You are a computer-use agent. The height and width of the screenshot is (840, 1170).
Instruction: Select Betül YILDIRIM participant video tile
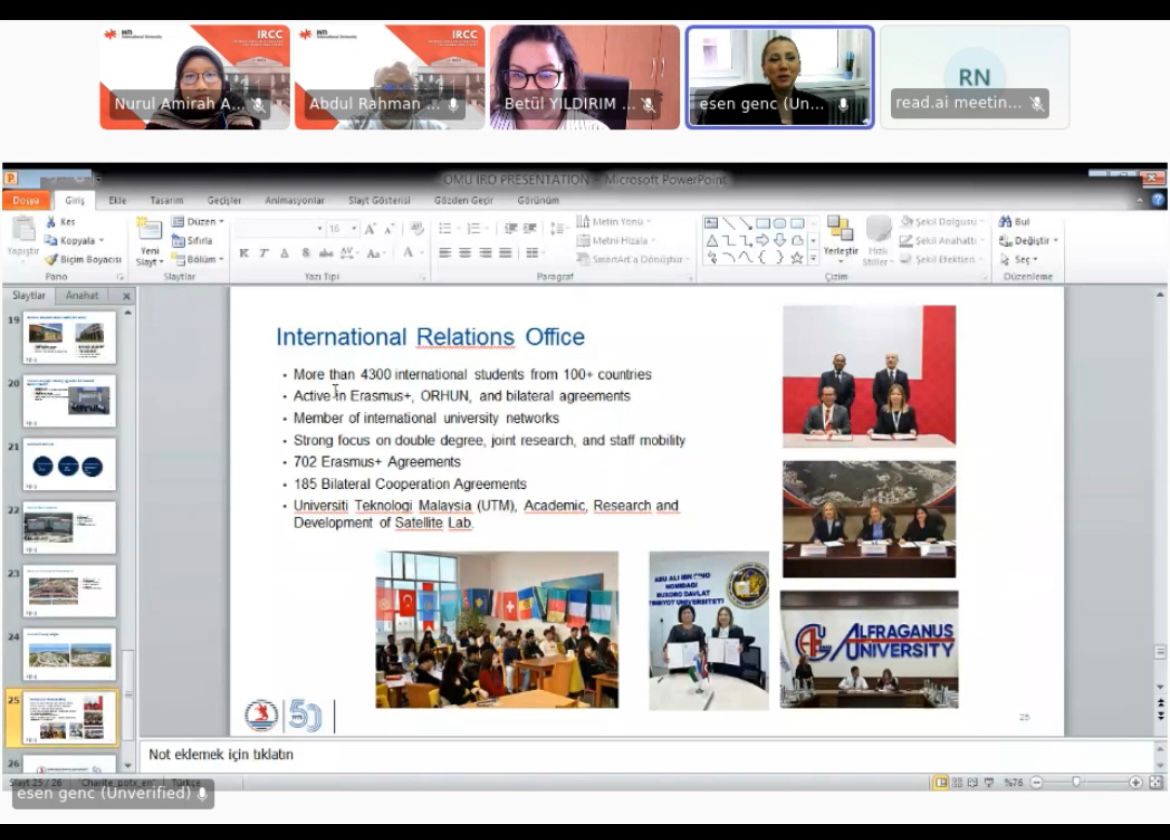point(585,78)
